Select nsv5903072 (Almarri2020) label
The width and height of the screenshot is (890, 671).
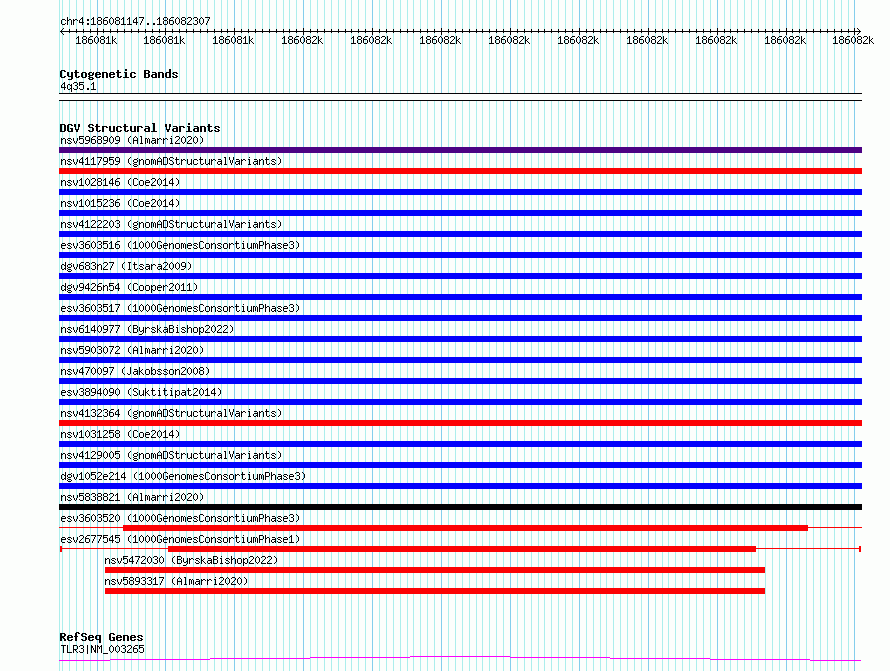tap(132, 350)
